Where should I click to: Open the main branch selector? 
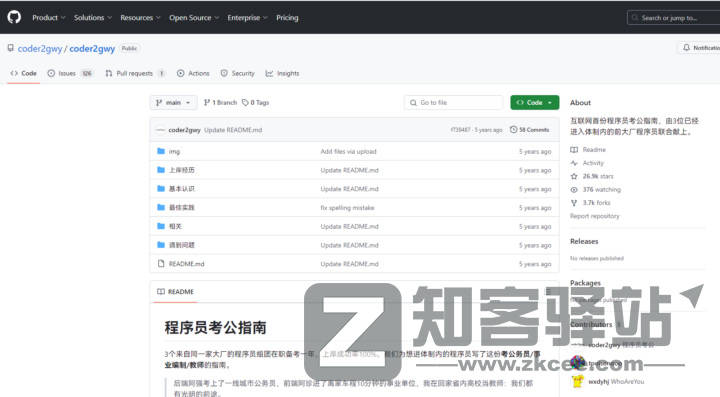tap(173, 102)
